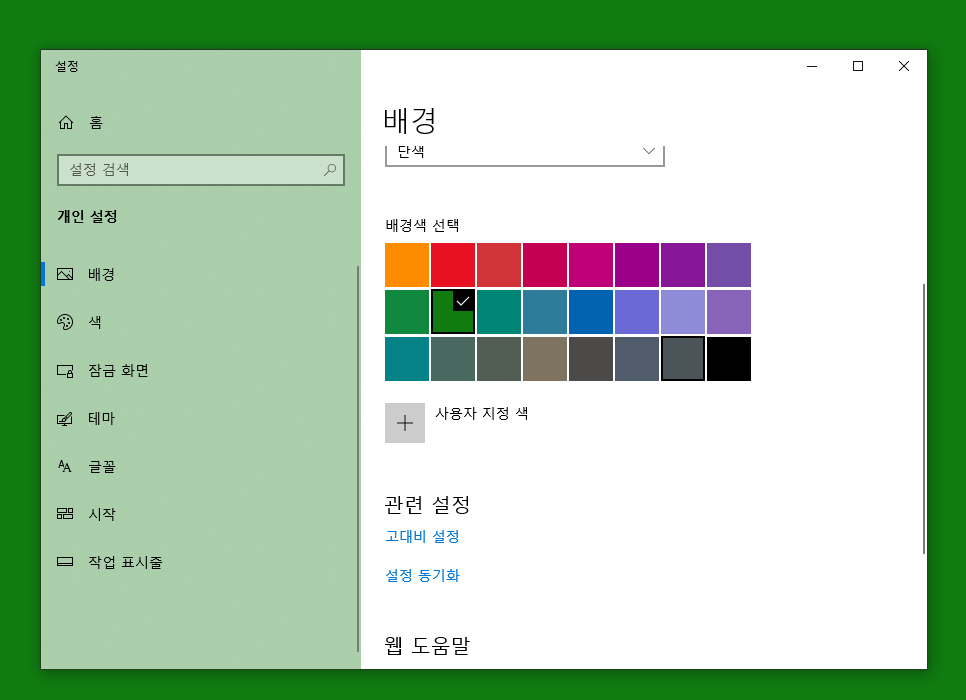Click the sidebar vertical scrollbar
The height and width of the screenshot is (700, 966).
coord(358,458)
